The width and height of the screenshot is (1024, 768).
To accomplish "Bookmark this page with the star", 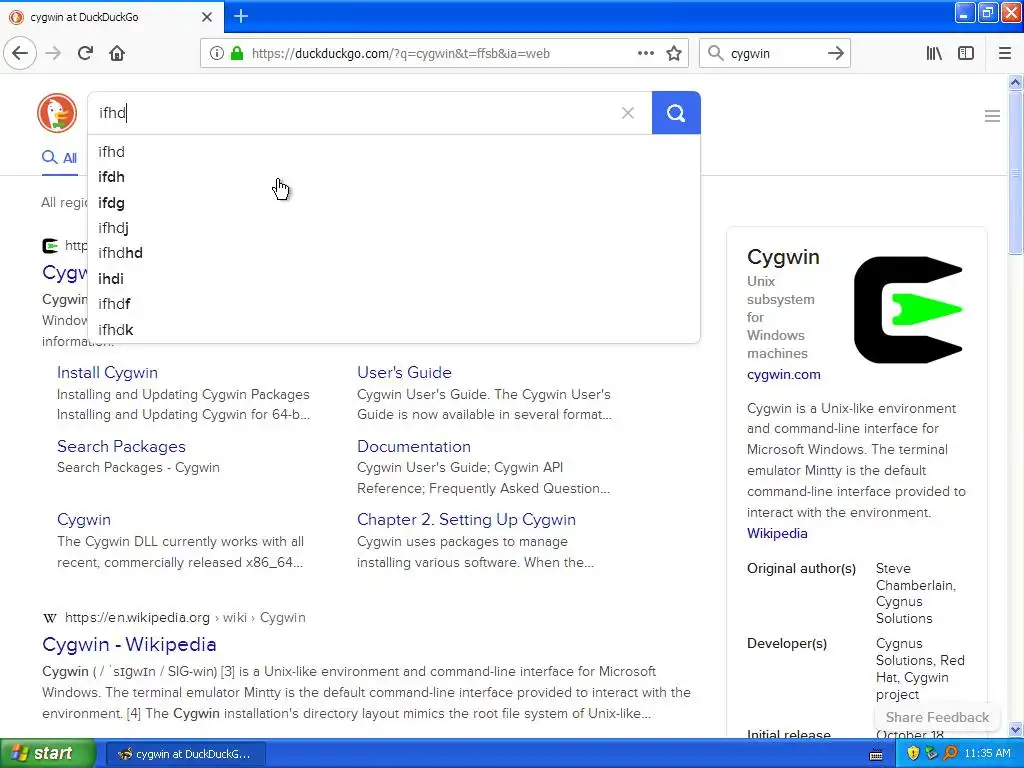I will [674, 54].
